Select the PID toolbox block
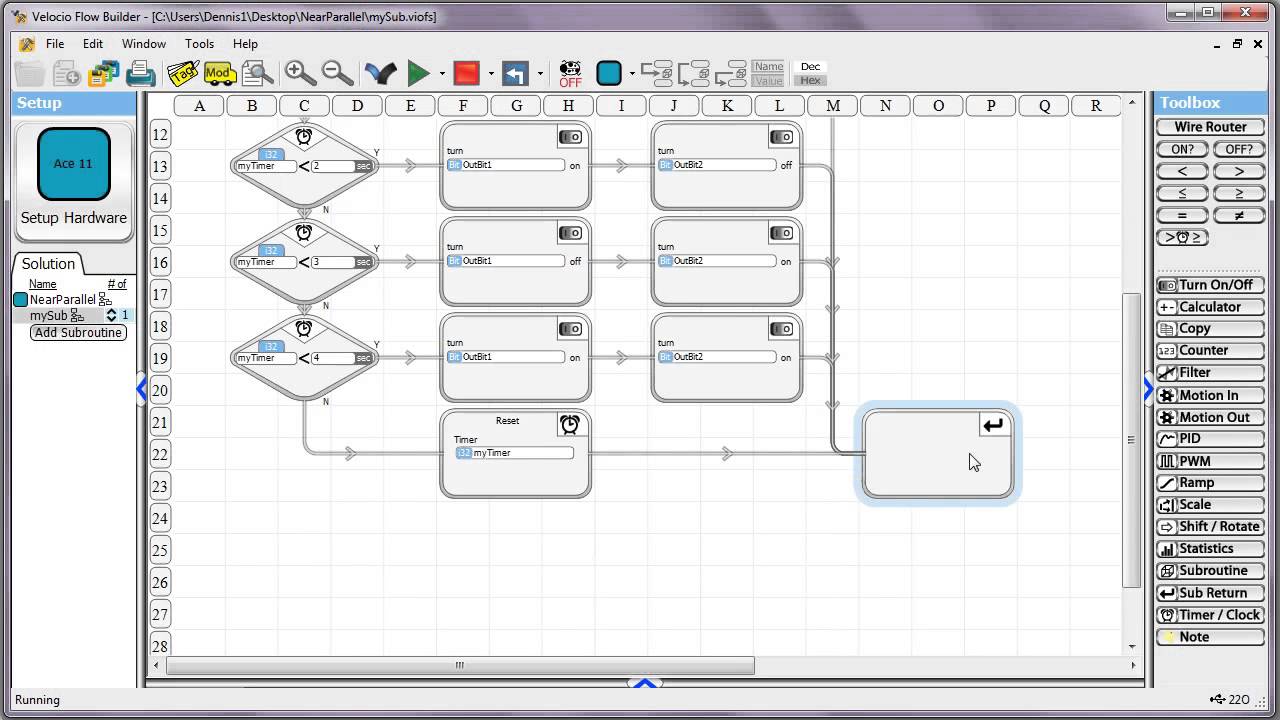The width and height of the screenshot is (1280, 720). point(1210,439)
